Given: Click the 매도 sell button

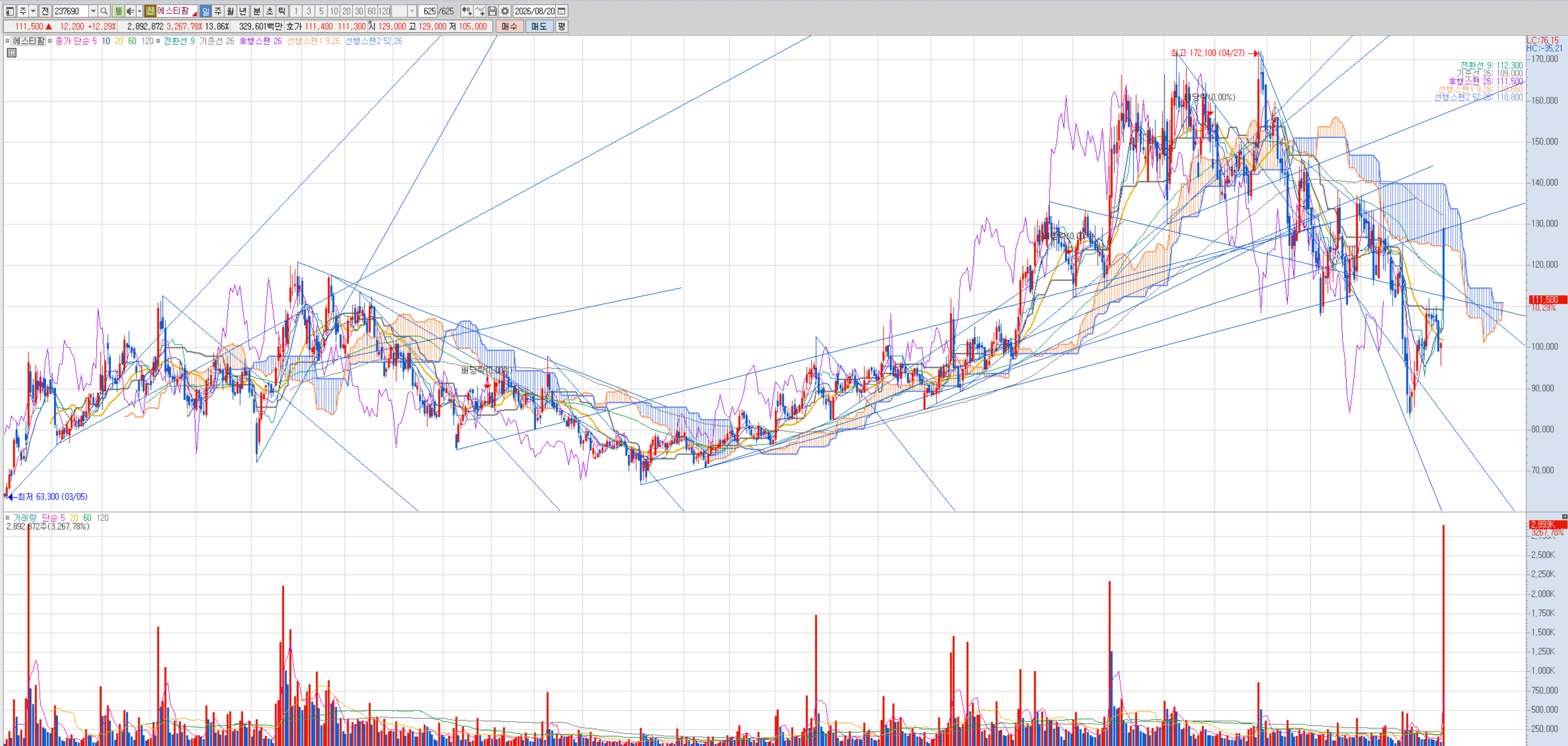Looking at the screenshot, I should click(x=539, y=26).
